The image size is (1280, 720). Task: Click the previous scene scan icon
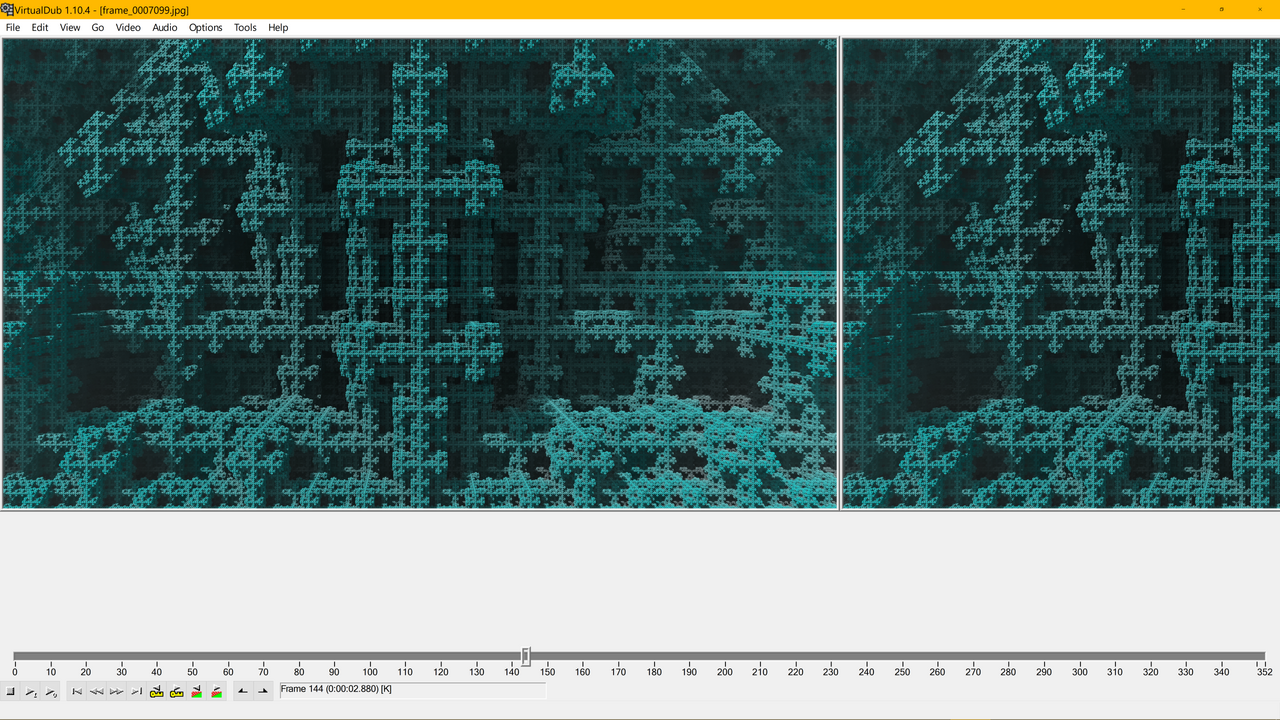pos(197,692)
